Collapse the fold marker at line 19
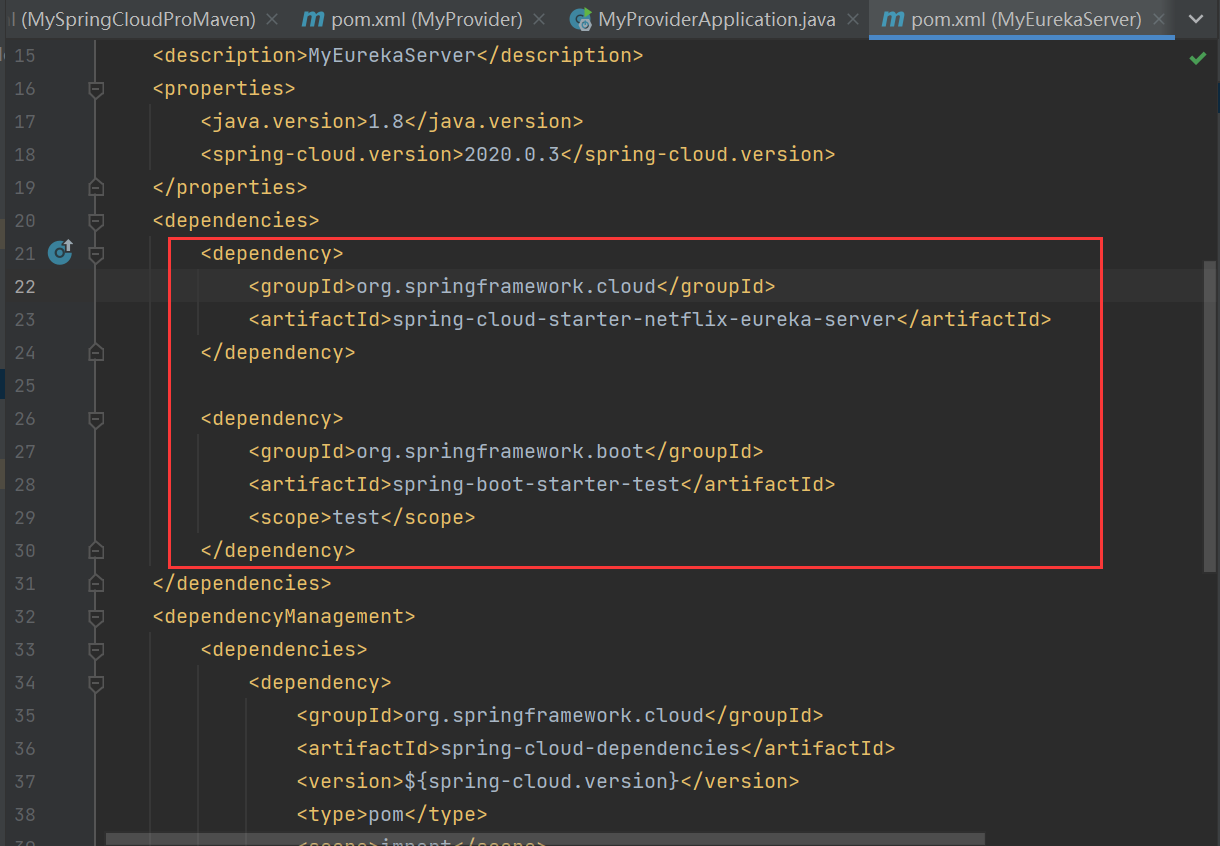Viewport: 1220px width, 846px height. (x=96, y=188)
